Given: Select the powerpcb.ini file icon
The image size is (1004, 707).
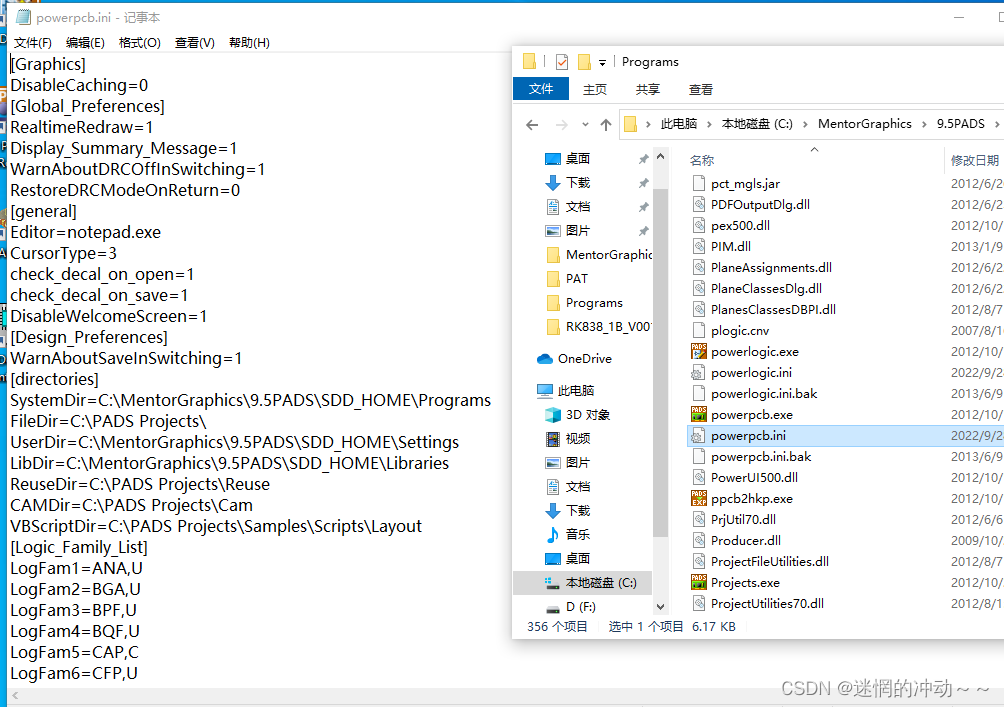Looking at the screenshot, I should click(699, 435).
